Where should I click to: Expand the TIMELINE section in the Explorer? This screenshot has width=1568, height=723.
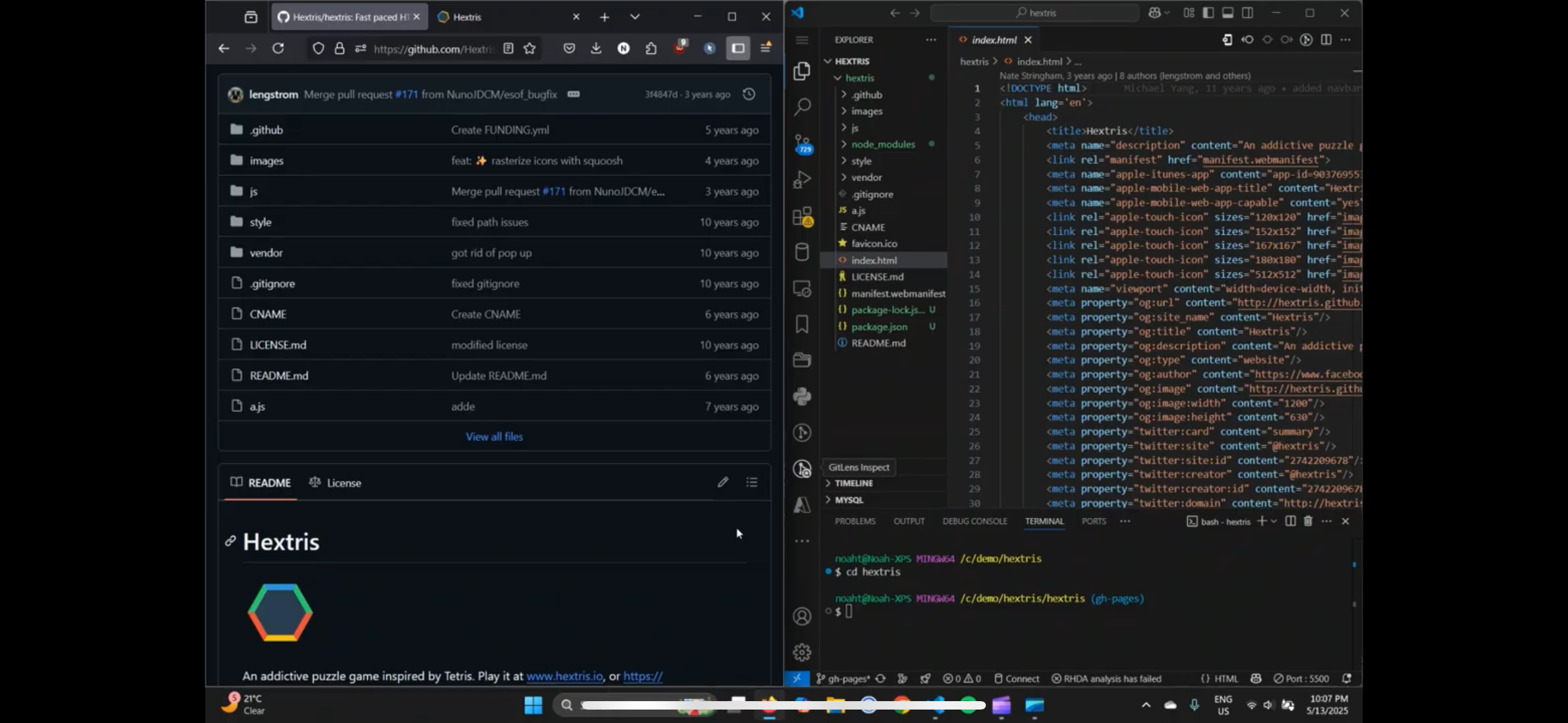pos(854,483)
